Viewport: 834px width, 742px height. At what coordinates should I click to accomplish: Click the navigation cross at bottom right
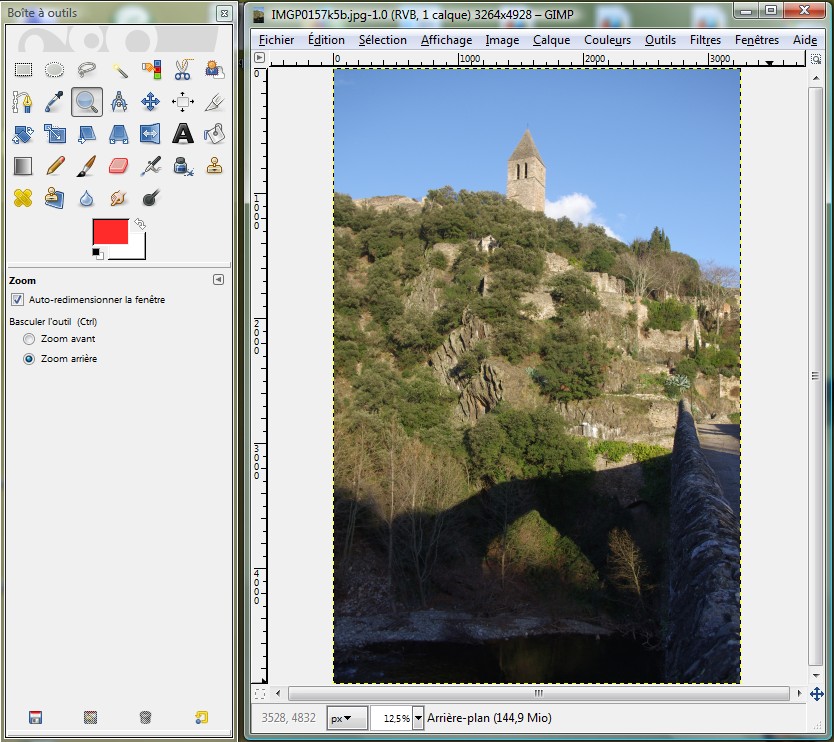817,694
